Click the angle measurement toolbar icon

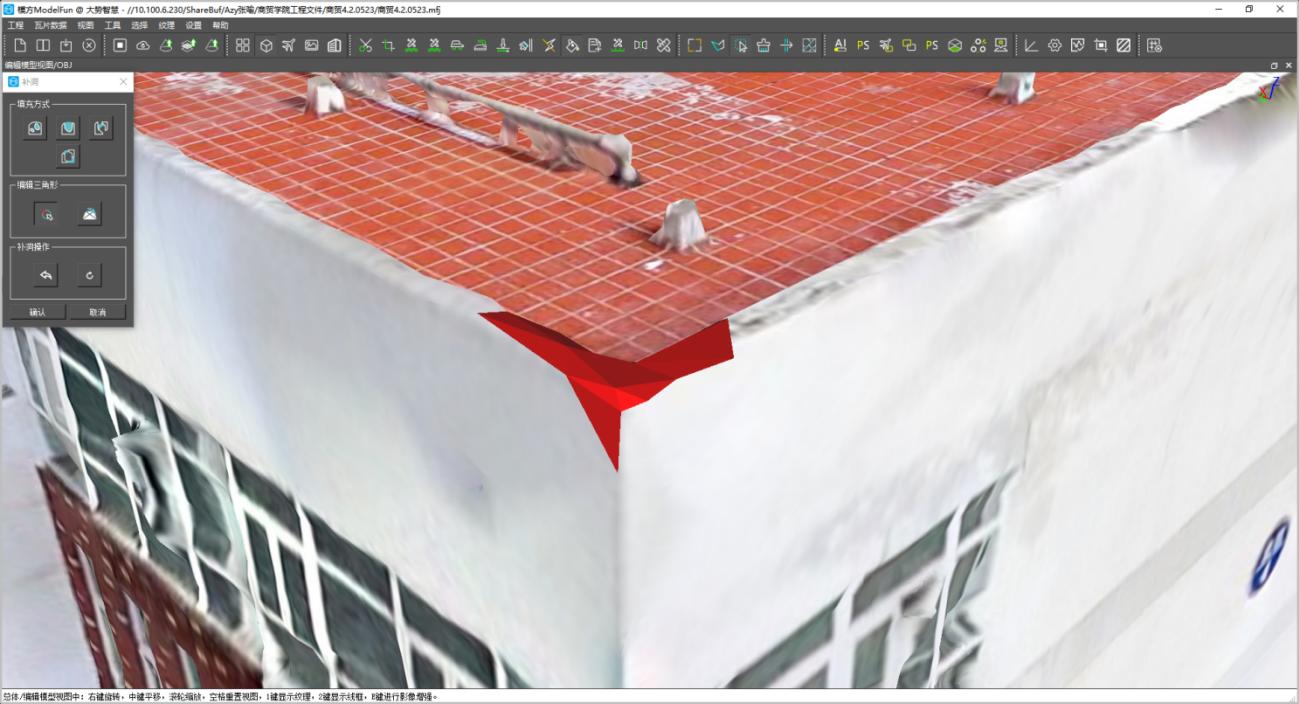coord(1031,45)
